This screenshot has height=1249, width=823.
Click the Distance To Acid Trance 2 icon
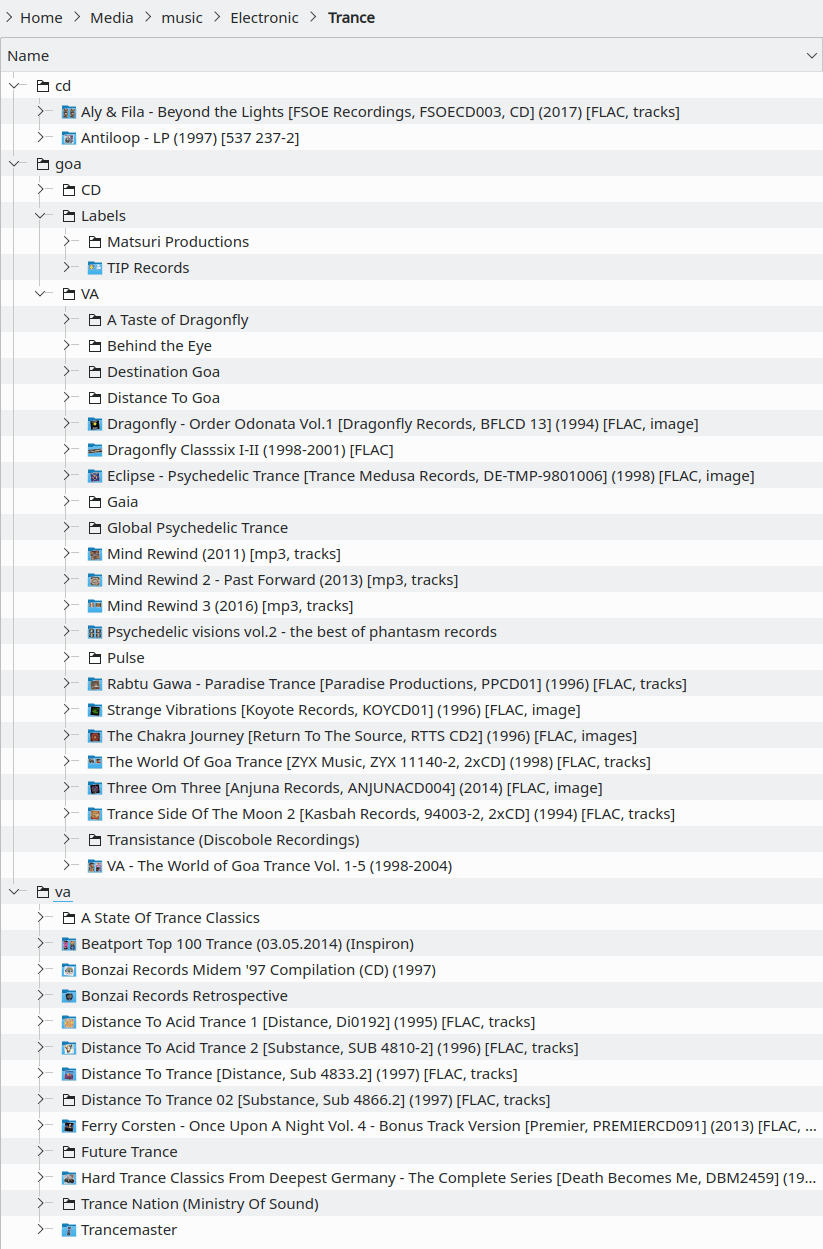point(69,1048)
